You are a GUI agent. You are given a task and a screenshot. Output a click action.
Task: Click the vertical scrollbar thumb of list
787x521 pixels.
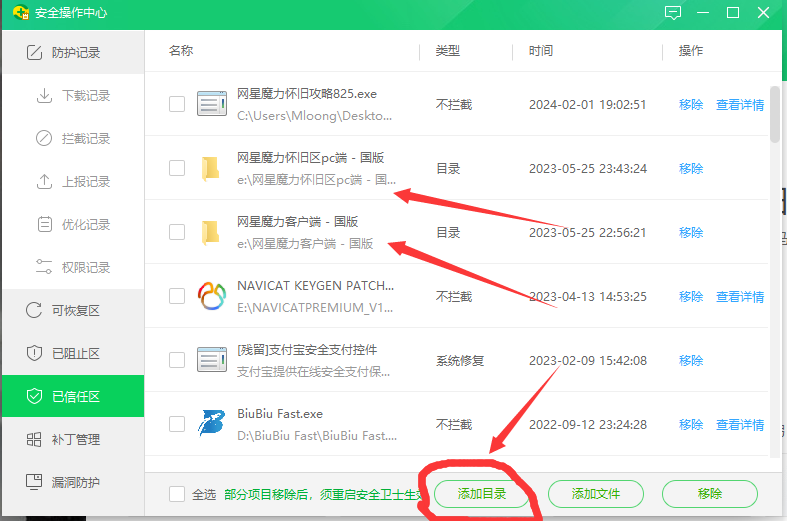click(x=774, y=113)
